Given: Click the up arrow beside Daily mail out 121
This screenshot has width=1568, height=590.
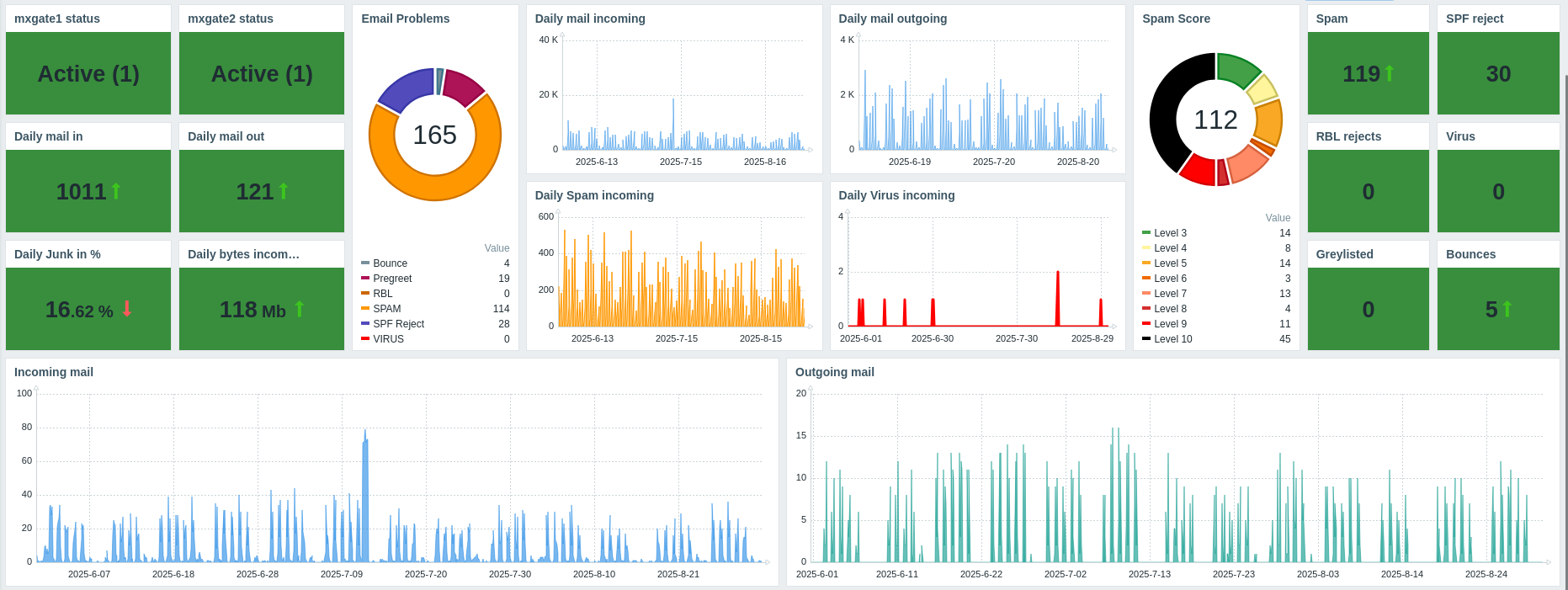Looking at the screenshot, I should point(284,192).
